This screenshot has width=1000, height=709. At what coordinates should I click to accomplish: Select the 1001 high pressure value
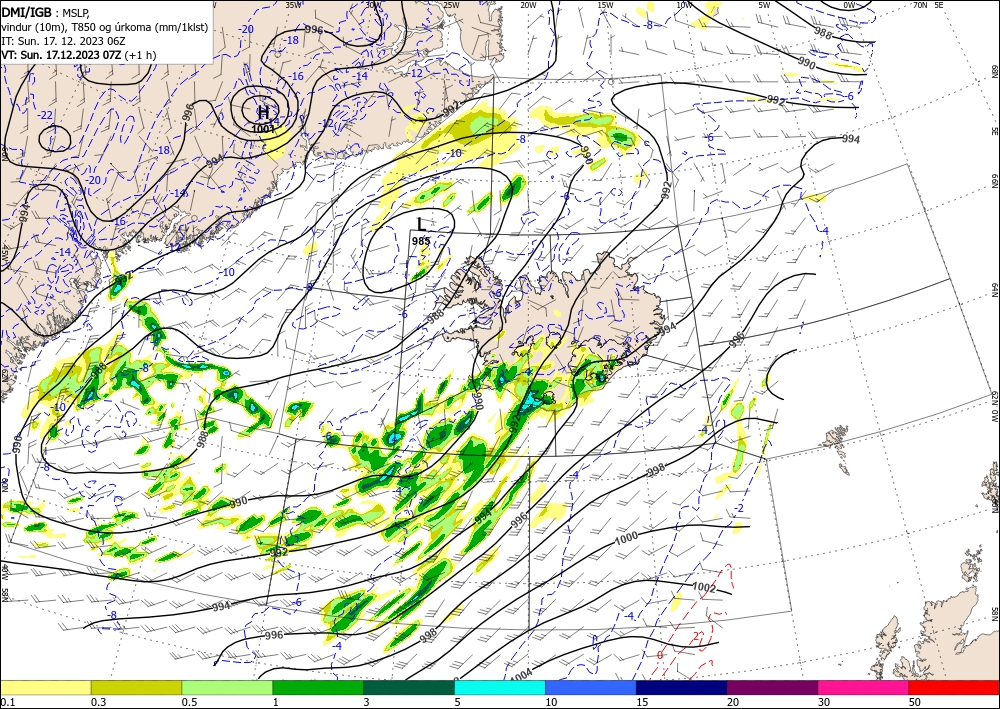click(263, 128)
